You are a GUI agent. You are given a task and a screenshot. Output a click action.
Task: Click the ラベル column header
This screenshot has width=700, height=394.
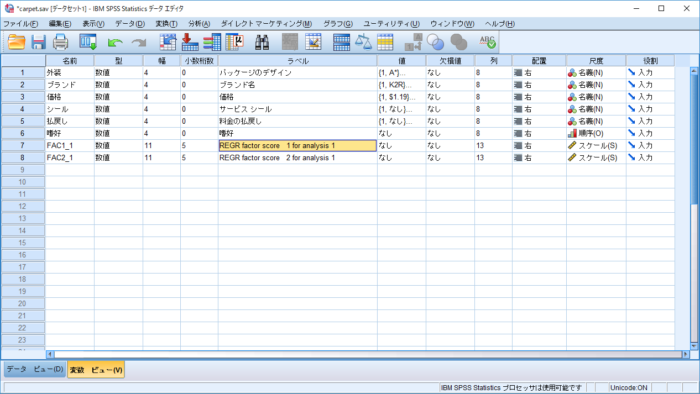point(298,60)
